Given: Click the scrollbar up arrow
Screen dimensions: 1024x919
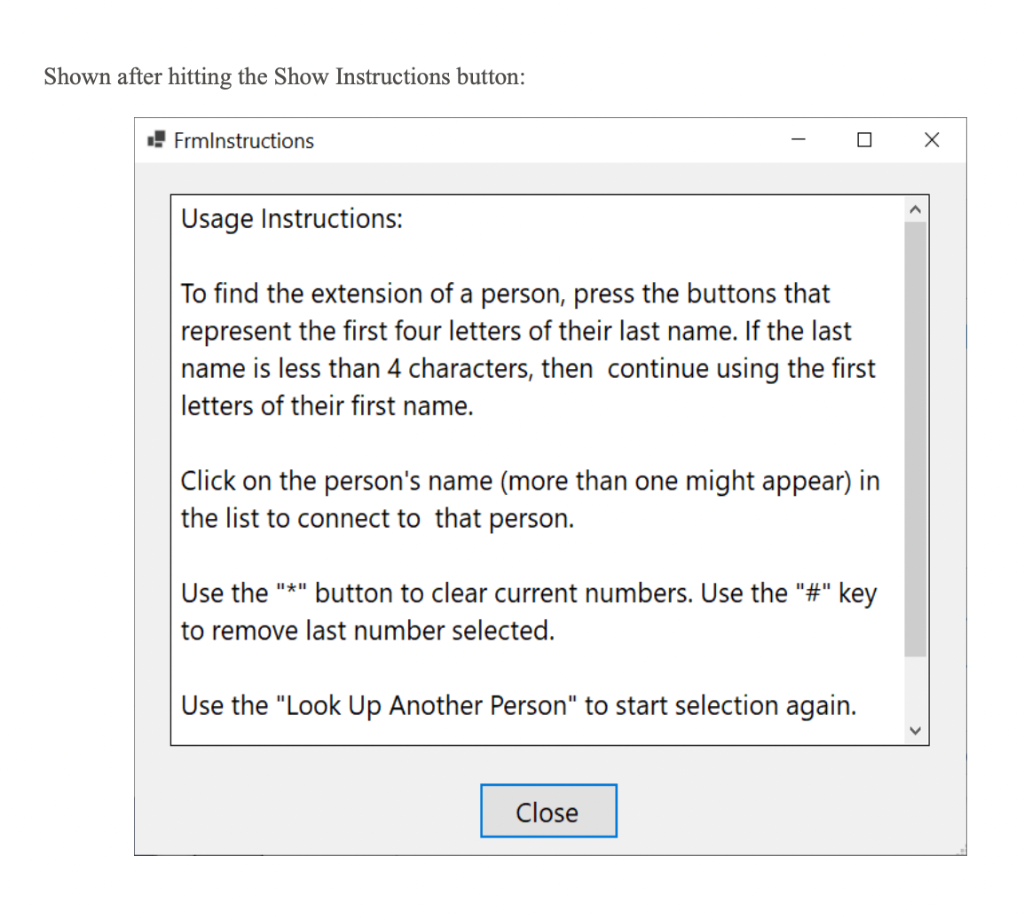Looking at the screenshot, I should pos(915,208).
